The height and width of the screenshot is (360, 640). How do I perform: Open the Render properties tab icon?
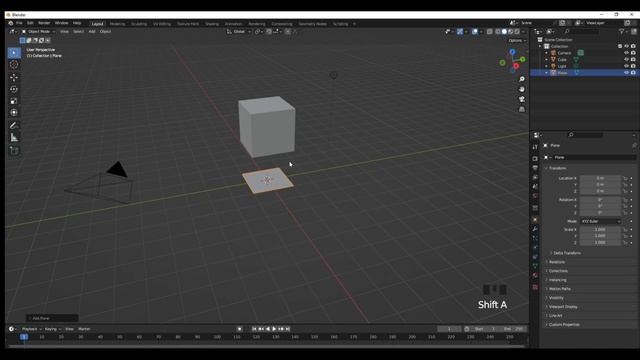point(535,159)
